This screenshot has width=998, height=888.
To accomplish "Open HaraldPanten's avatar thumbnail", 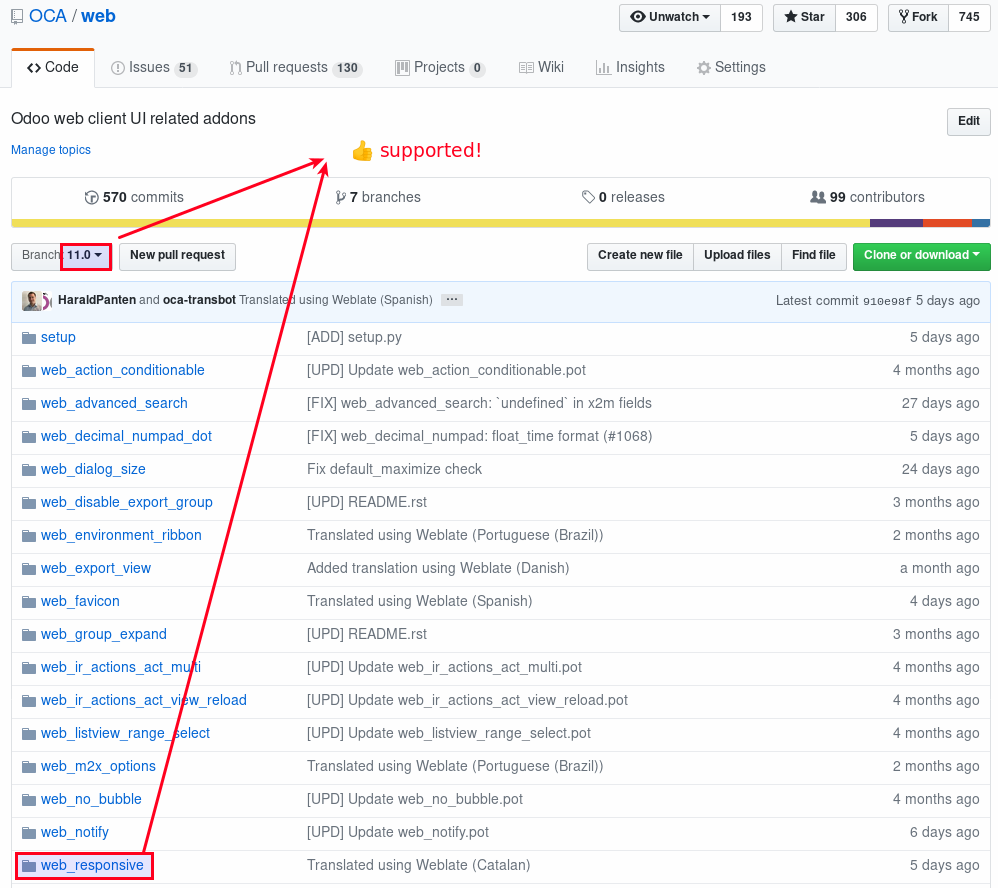I will pyautogui.click(x=30, y=300).
